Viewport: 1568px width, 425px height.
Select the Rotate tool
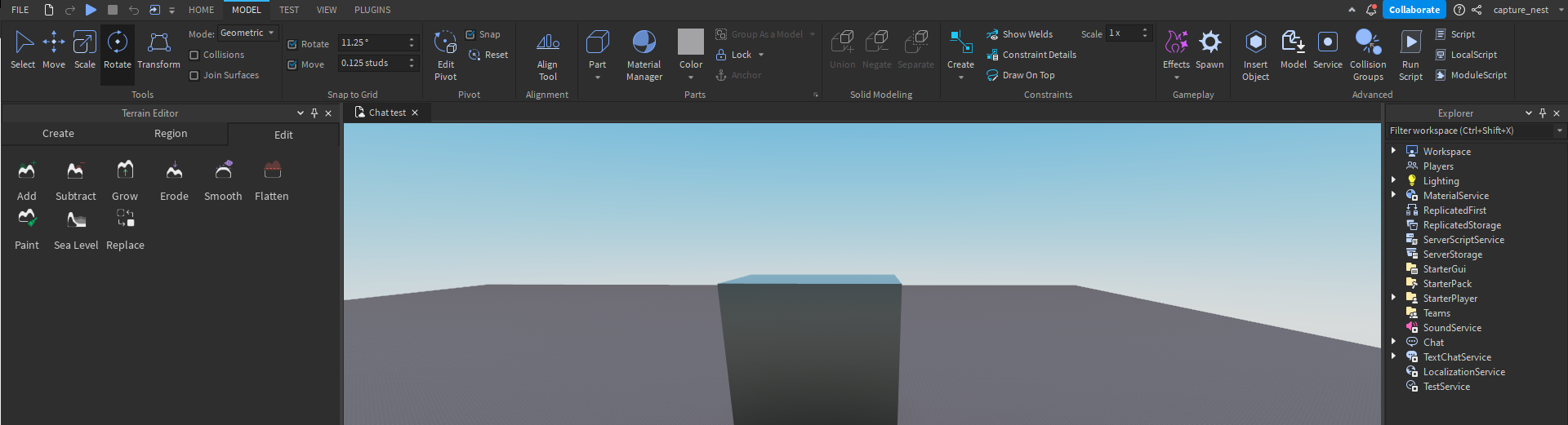(x=117, y=50)
